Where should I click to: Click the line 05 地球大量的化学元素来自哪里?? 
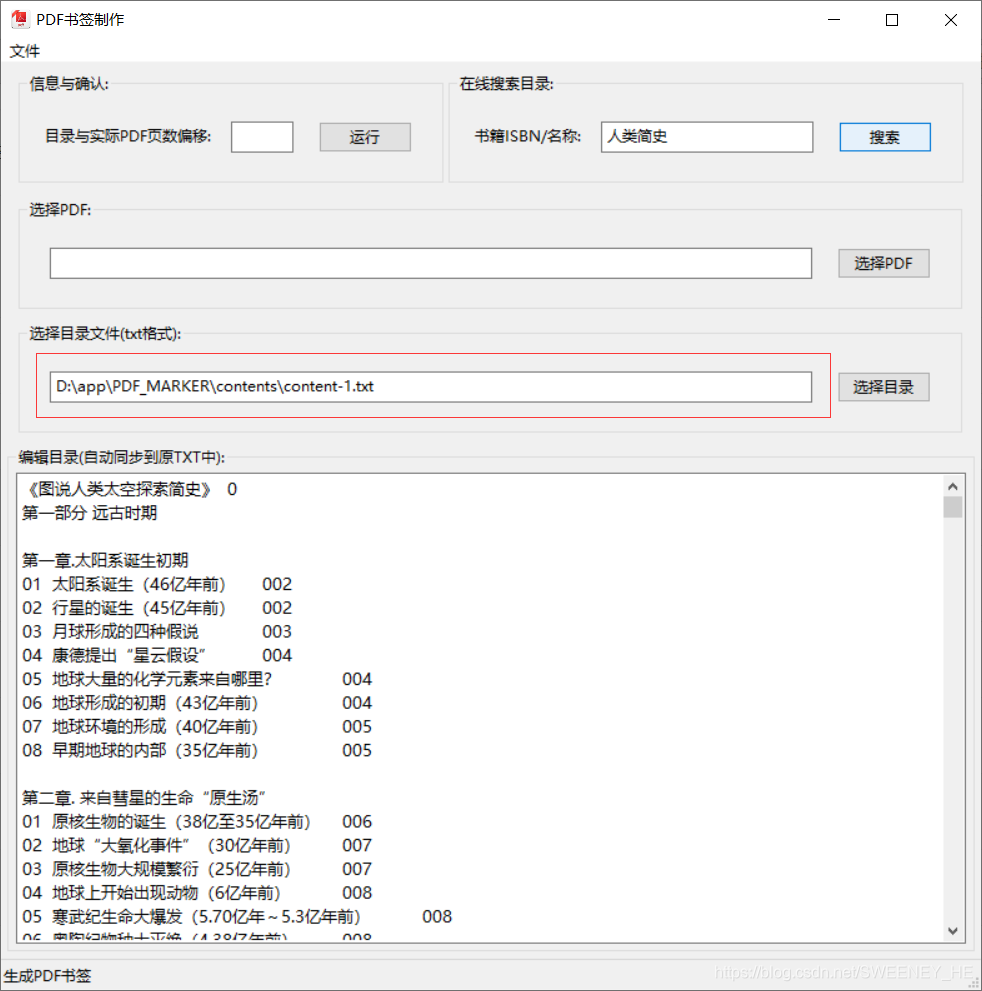[197, 679]
